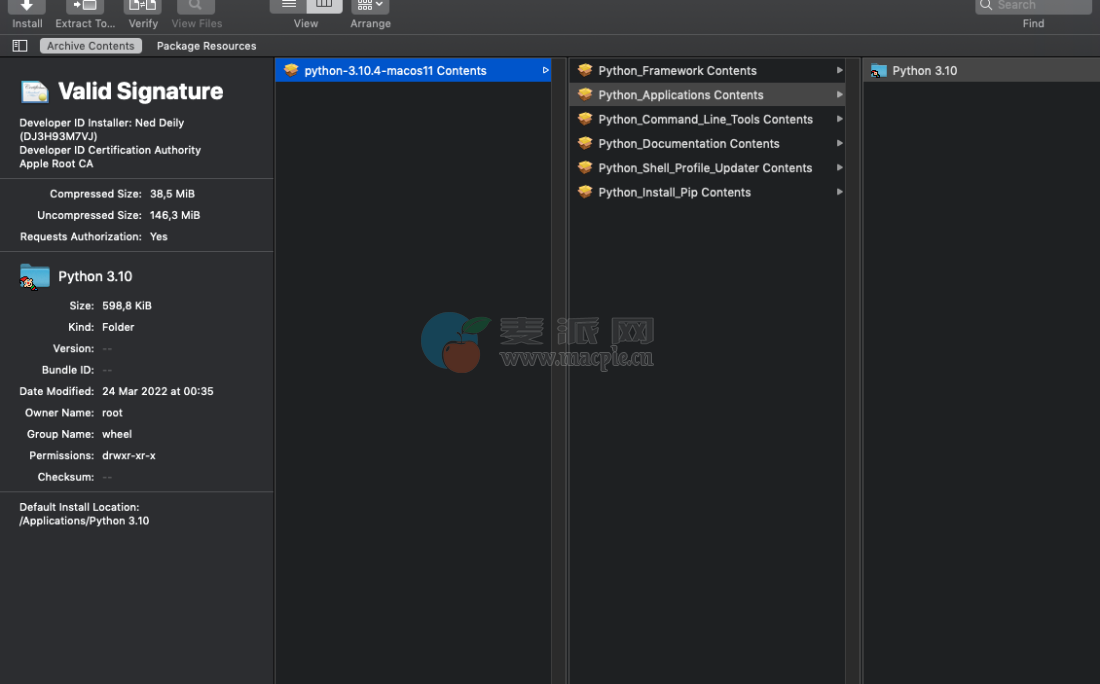The width and height of the screenshot is (1100, 684).
Task: Click the Verify toolbar icon
Action: pyautogui.click(x=142, y=6)
